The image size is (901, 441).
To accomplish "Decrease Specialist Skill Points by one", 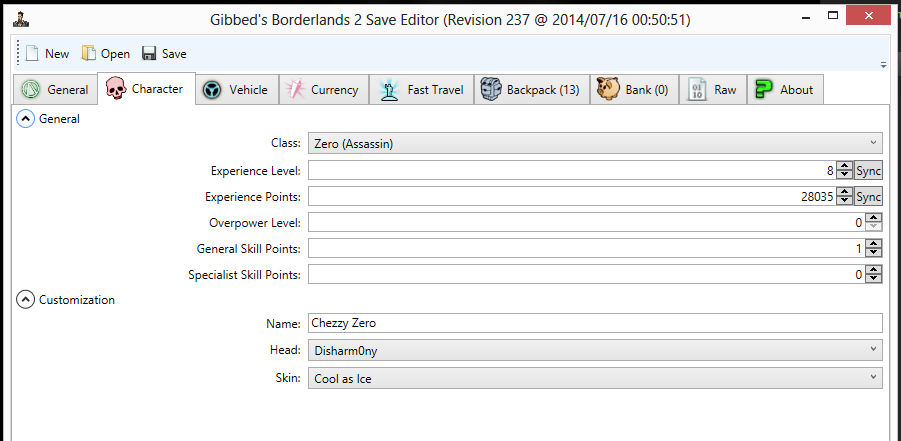I will tap(874, 278).
